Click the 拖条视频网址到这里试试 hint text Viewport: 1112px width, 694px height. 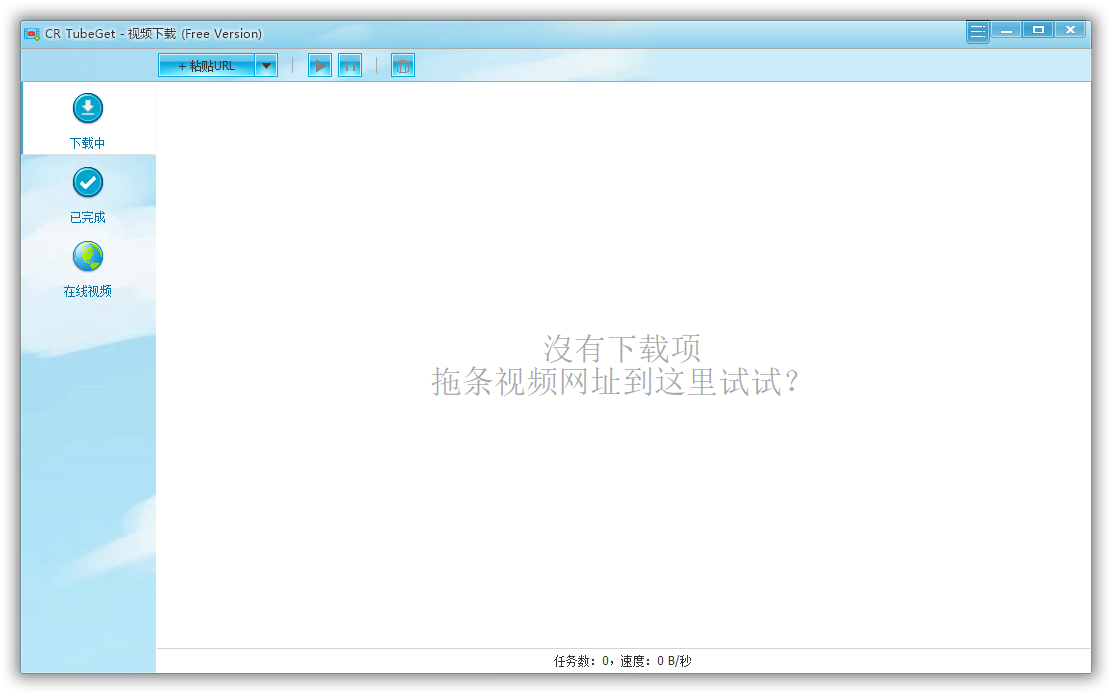click(616, 381)
